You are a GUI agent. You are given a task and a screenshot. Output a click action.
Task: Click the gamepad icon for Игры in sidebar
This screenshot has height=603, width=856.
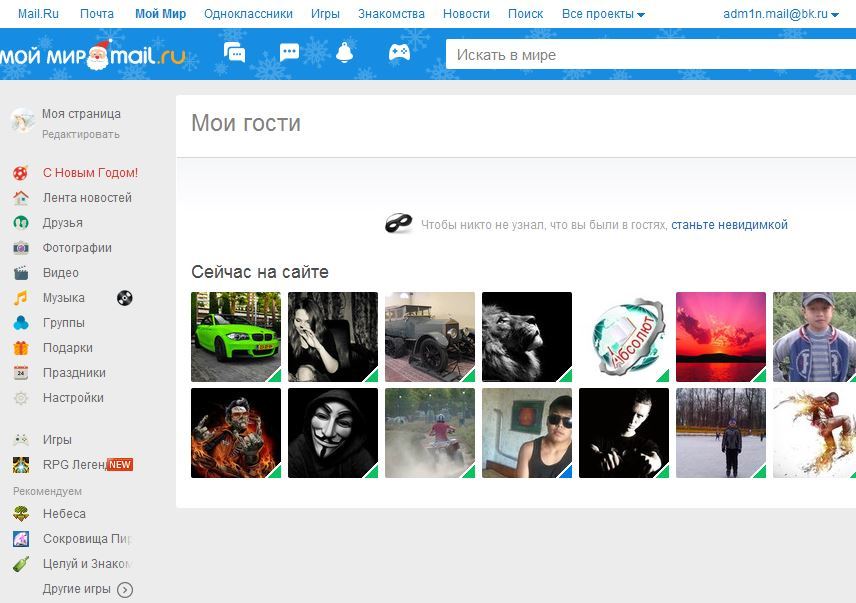pyautogui.click(x=21, y=439)
